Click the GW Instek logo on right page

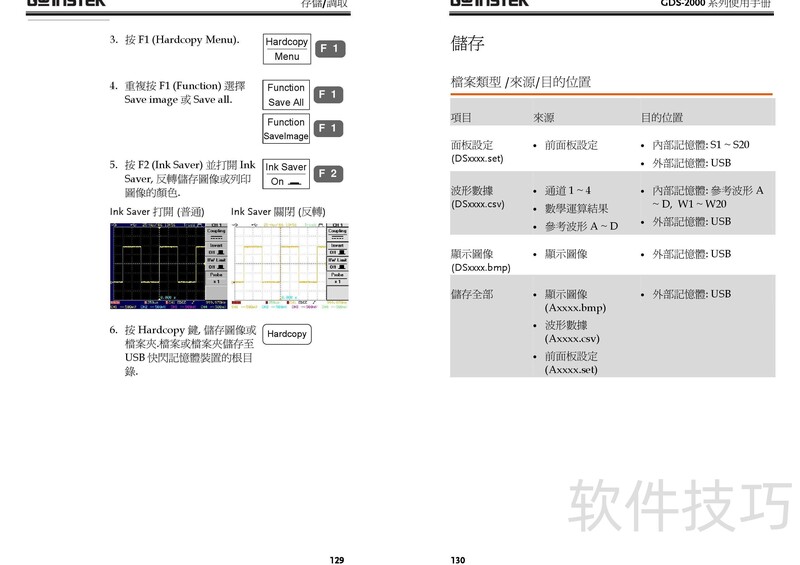[490, 4]
